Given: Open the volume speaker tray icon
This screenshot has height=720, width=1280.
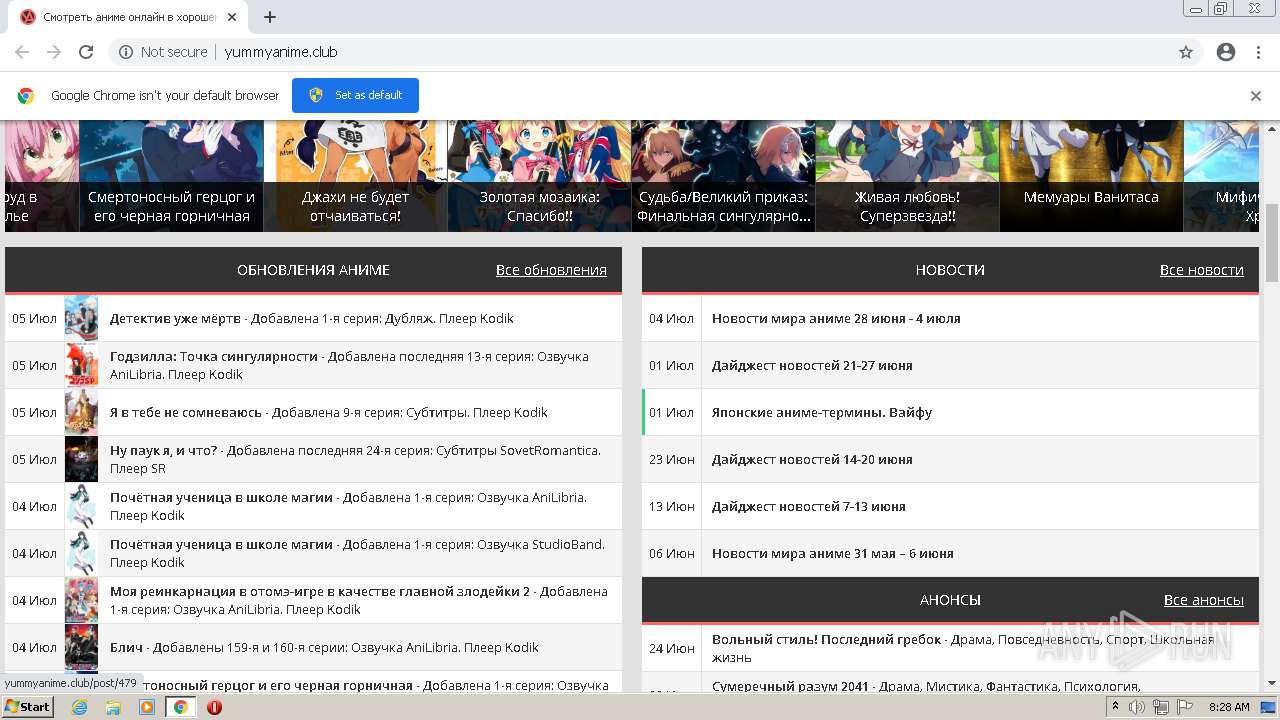Looking at the screenshot, I should [x=1138, y=707].
